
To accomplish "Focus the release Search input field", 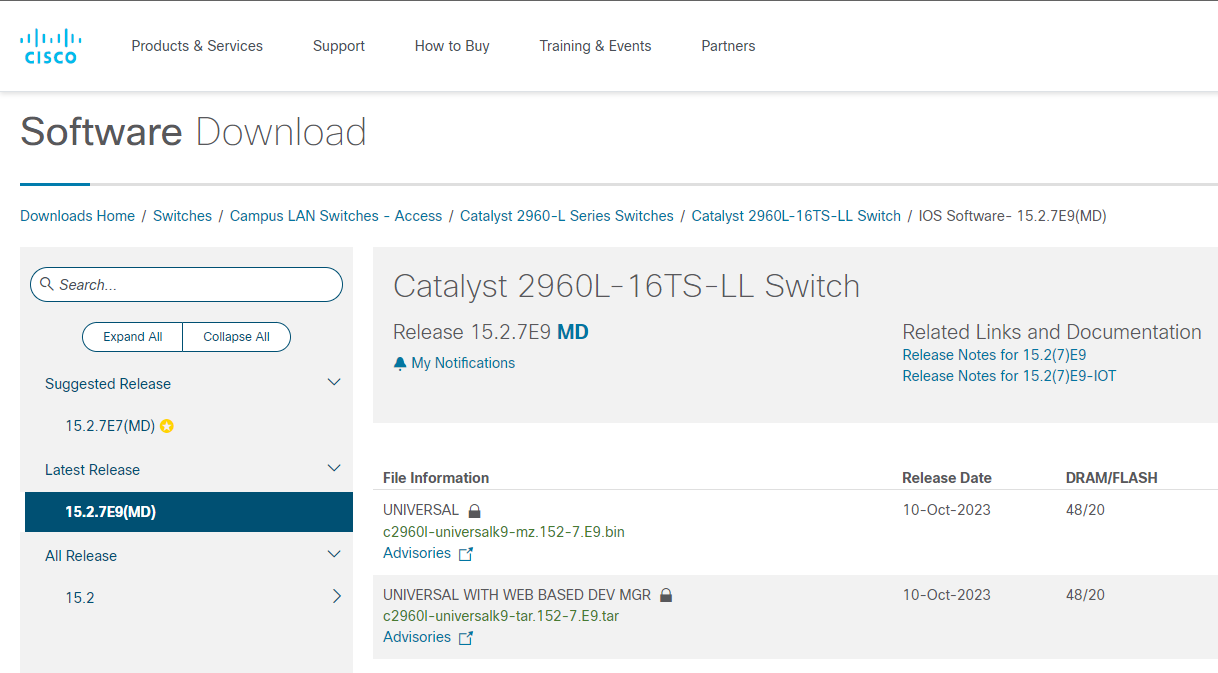I will coord(186,285).
